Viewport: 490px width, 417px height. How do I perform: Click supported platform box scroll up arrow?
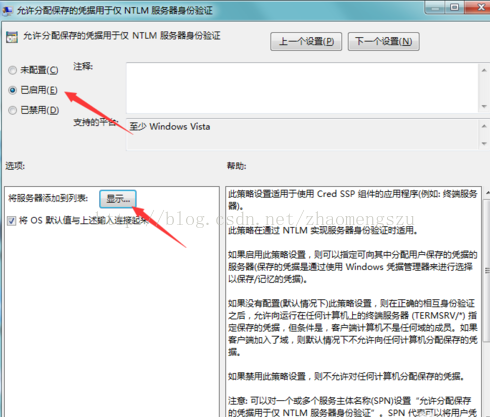pyautogui.click(x=484, y=126)
